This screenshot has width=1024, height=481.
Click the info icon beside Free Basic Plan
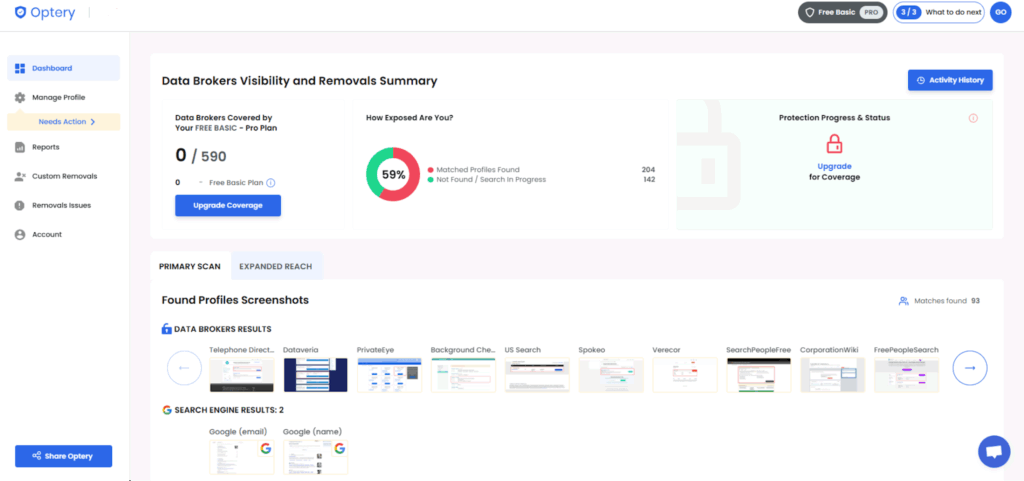tap(270, 183)
